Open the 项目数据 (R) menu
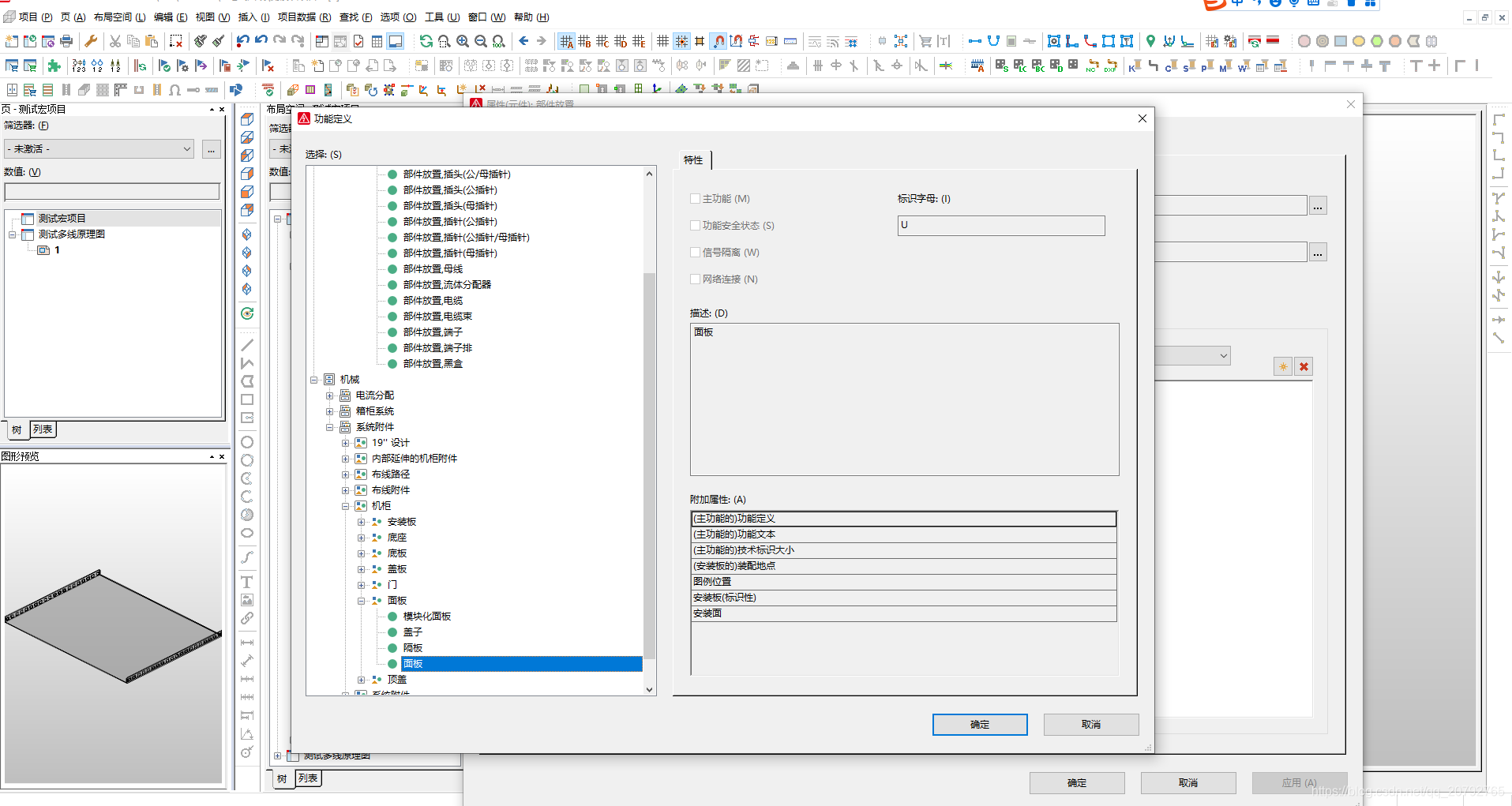 pos(304,17)
